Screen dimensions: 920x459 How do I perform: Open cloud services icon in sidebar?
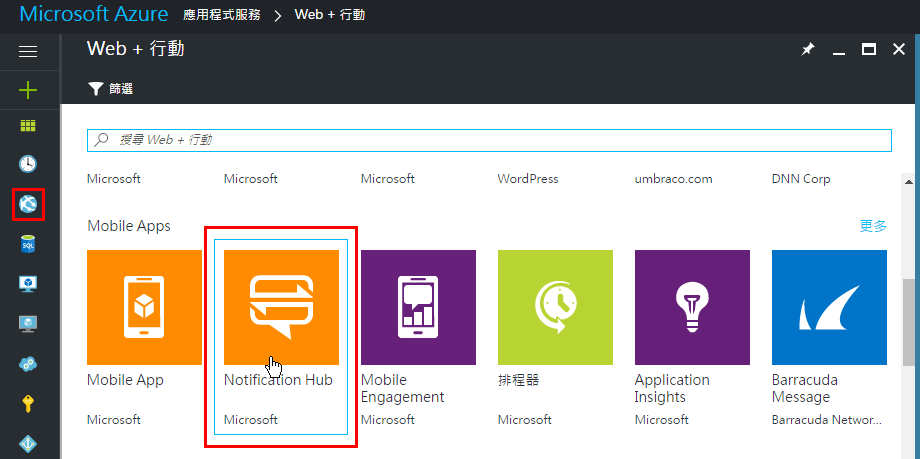pos(28,364)
